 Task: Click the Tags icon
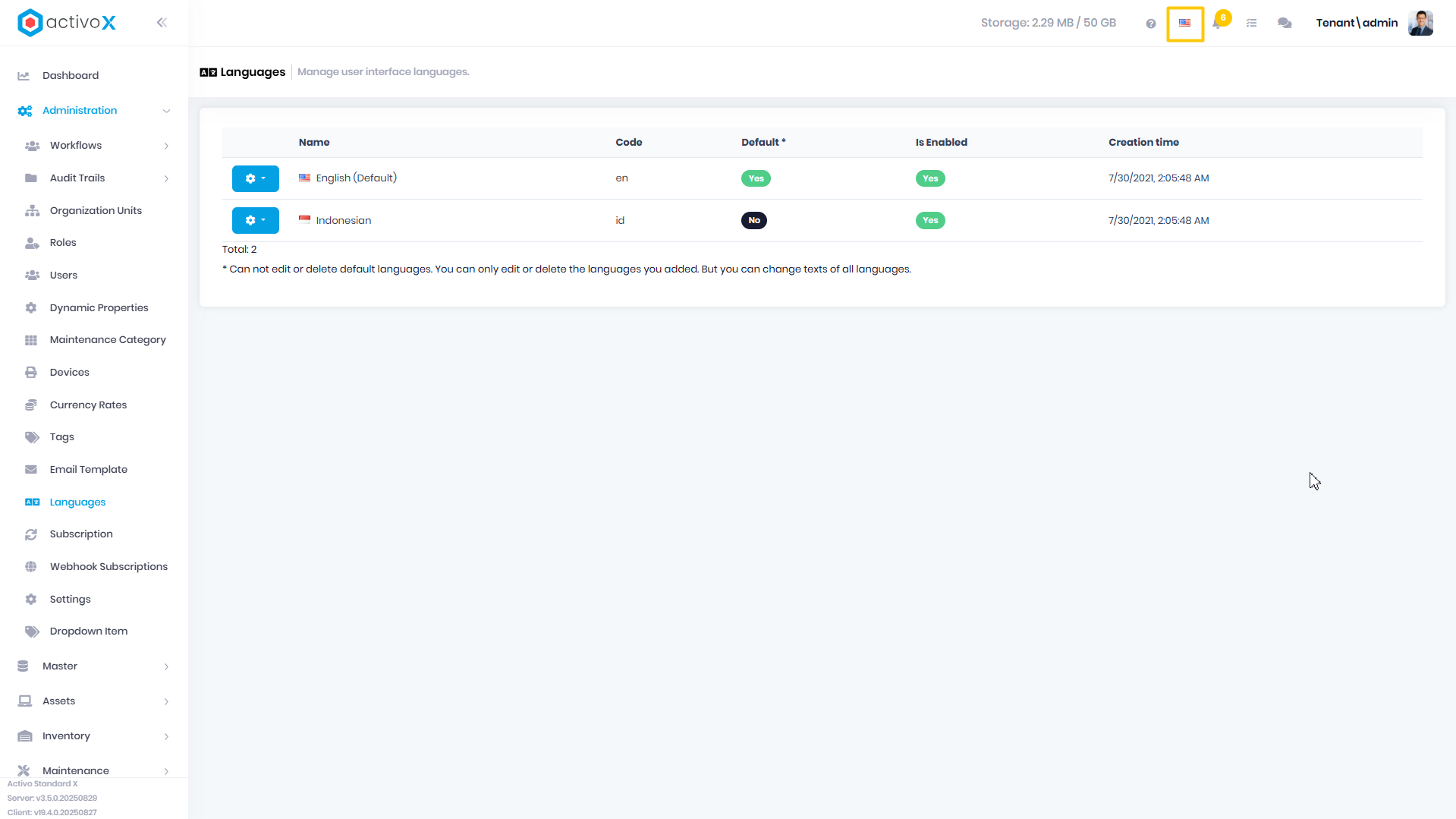coord(32,437)
